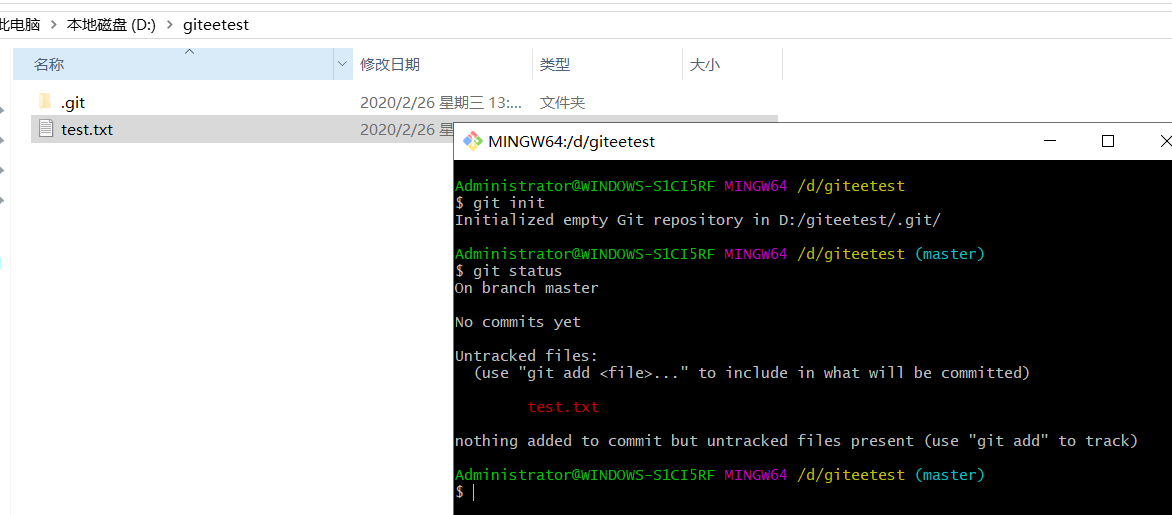Screen dimensions: 1172x515
Task: Click the .git folder icon
Action: click(x=44, y=102)
